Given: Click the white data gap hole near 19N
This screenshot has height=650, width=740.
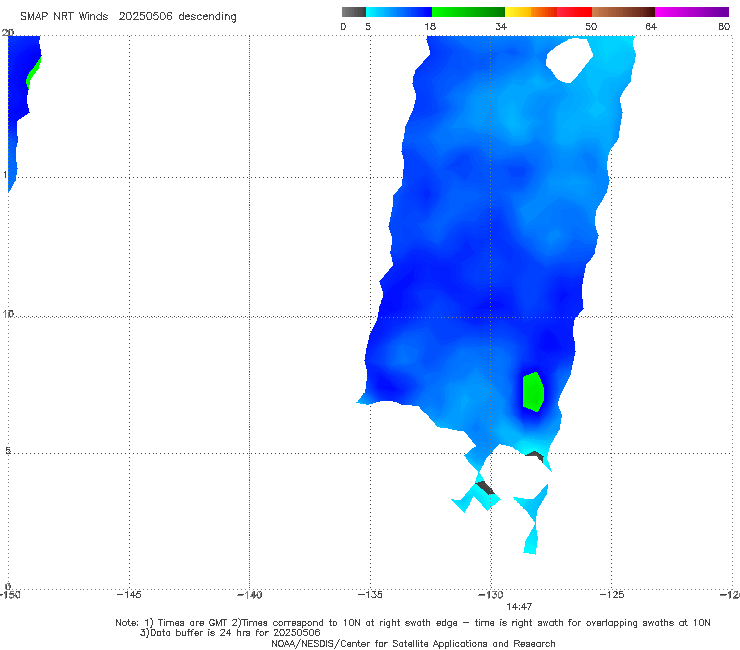Looking at the screenshot, I should 569,60.
